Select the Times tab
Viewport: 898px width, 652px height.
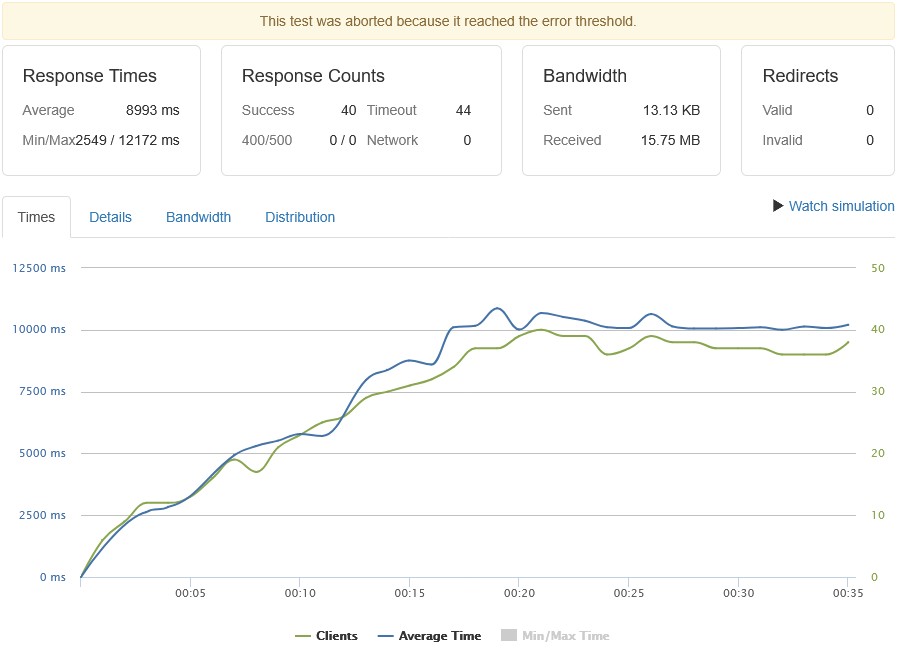(37, 217)
